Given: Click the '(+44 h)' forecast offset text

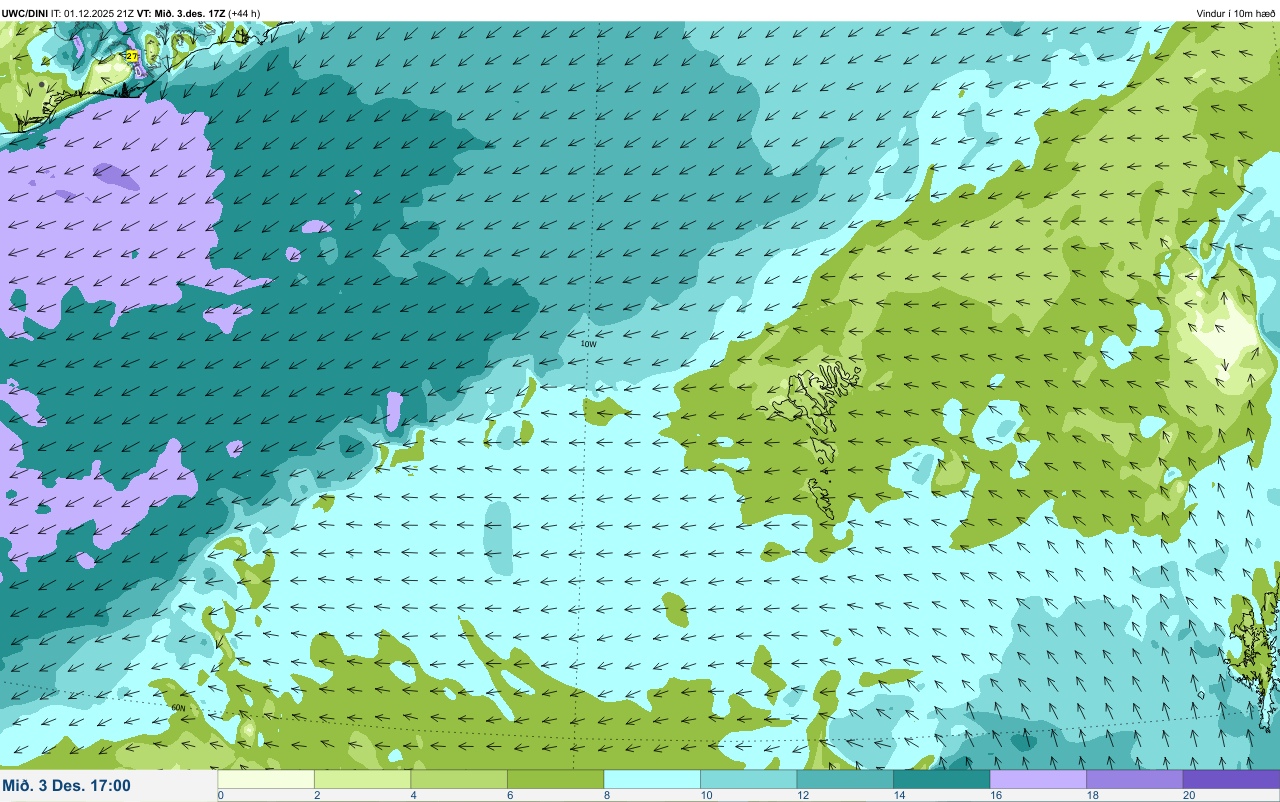Looking at the screenshot, I should (x=244, y=13).
